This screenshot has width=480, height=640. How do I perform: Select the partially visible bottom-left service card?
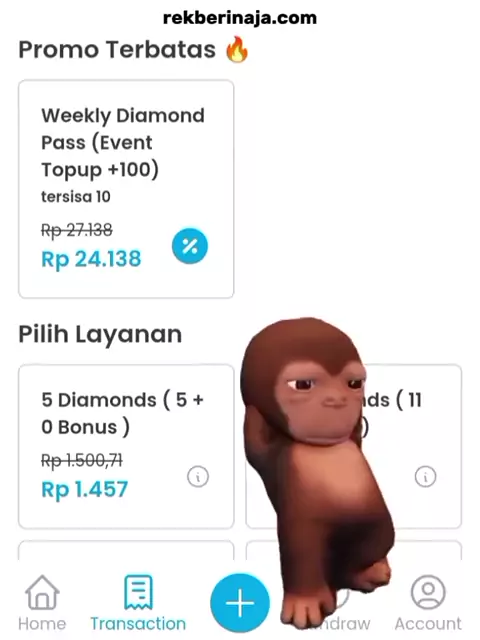pos(126,550)
